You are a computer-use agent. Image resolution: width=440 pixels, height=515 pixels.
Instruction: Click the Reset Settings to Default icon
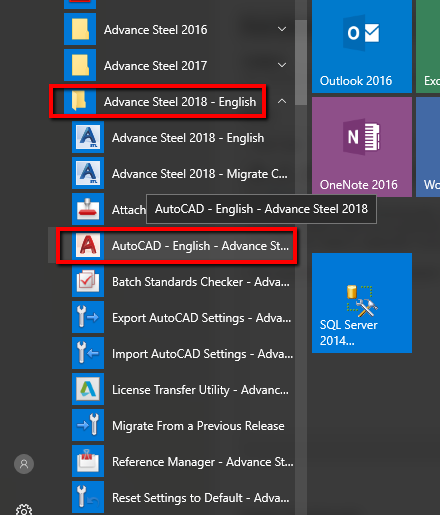click(x=88, y=497)
